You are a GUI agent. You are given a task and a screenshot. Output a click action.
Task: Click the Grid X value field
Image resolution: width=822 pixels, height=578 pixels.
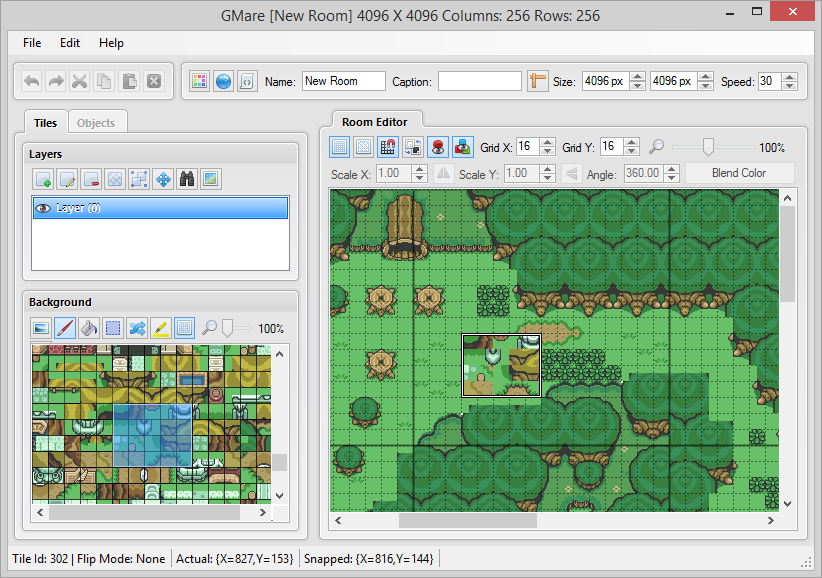tap(529, 147)
